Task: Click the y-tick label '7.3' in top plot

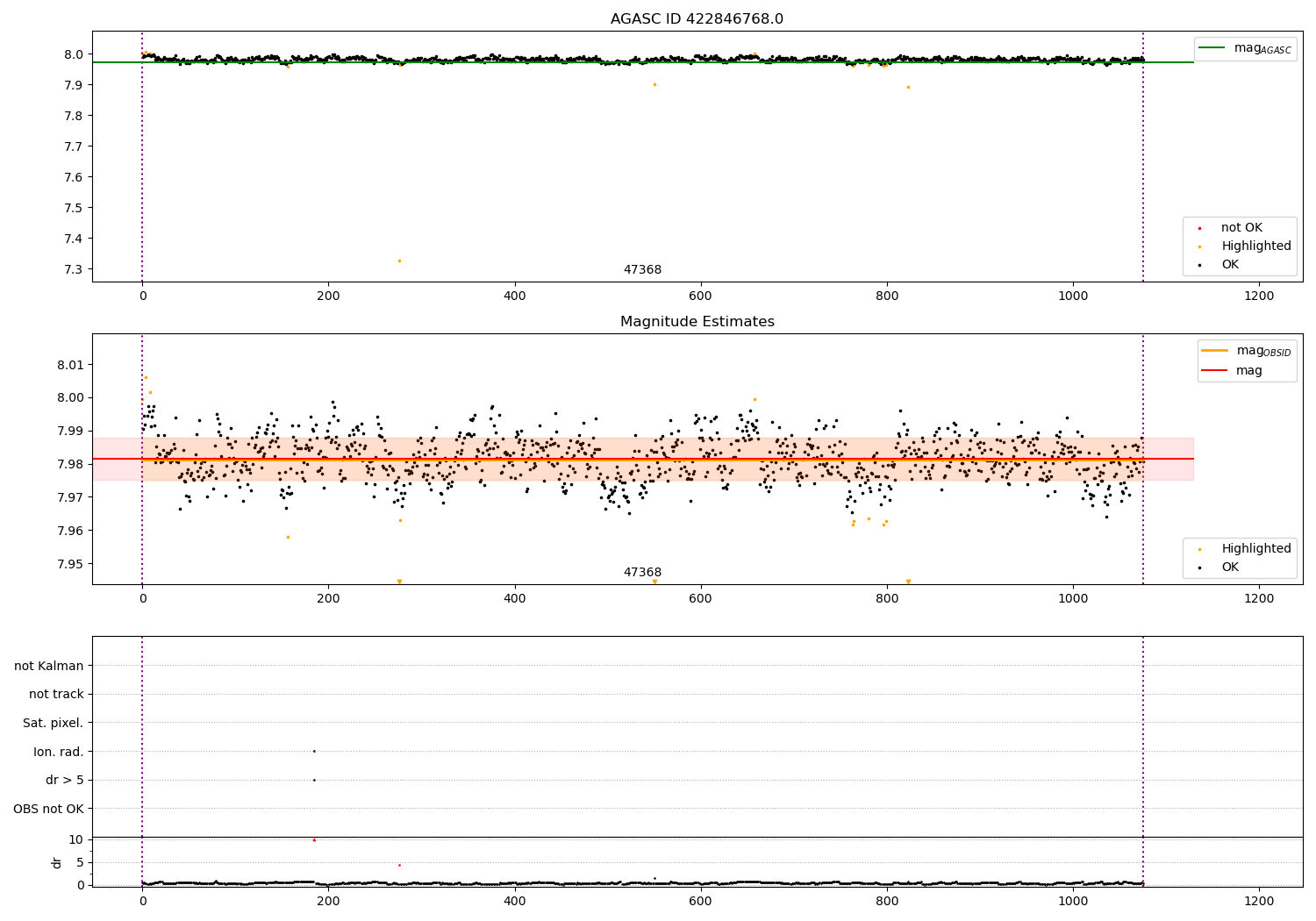Action: pyautogui.click(x=74, y=269)
